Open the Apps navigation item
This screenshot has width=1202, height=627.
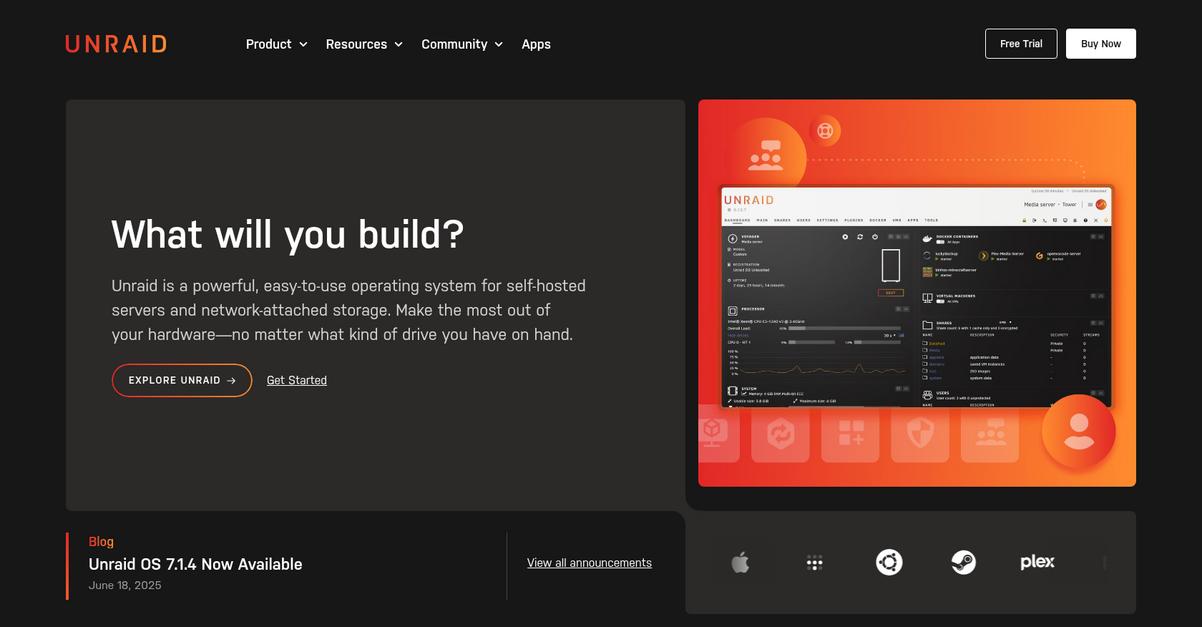point(536,44)
